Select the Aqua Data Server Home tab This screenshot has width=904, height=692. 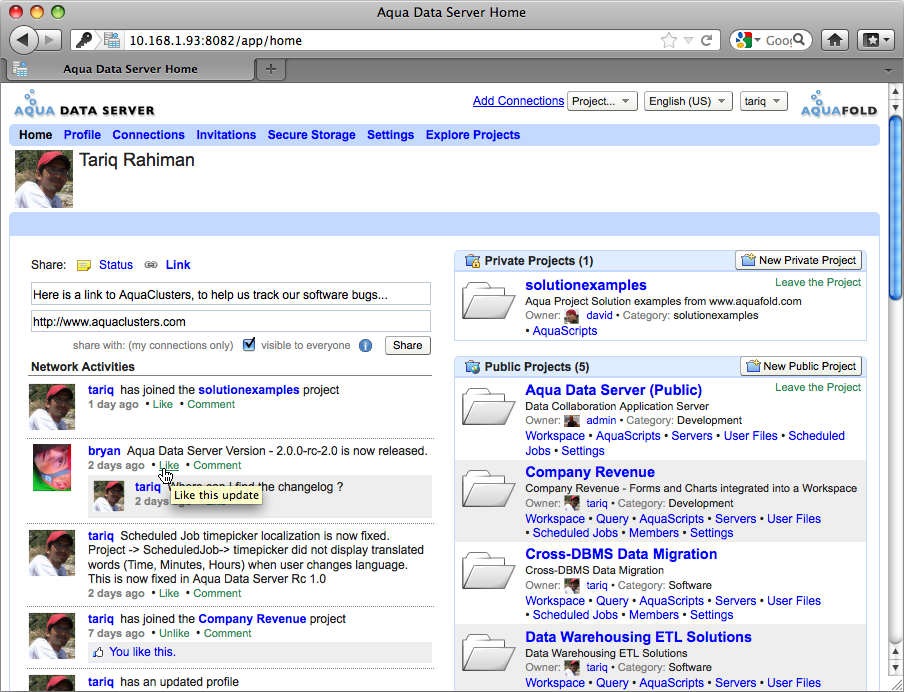130,69
